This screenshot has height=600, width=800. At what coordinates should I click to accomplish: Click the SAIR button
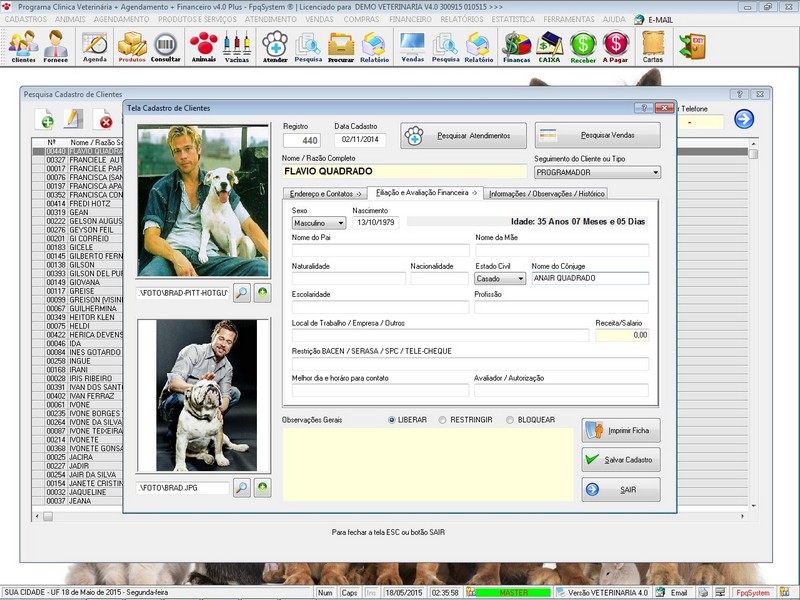point(621,490)
